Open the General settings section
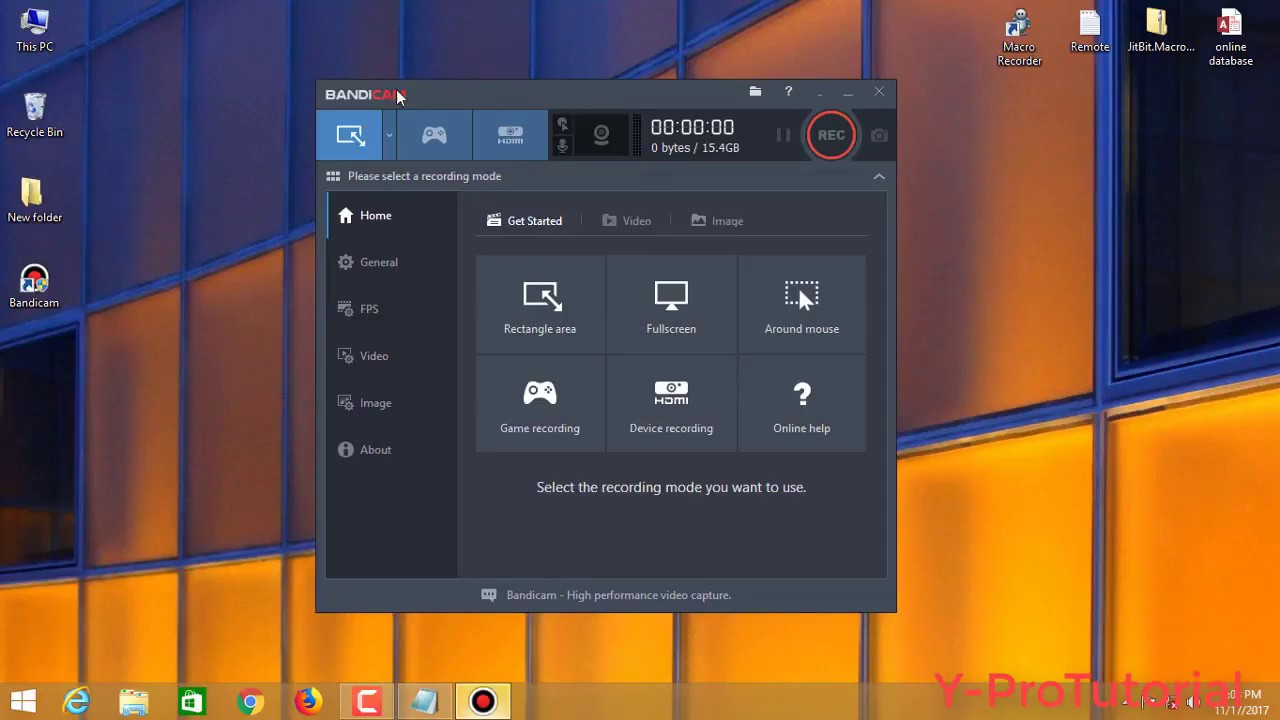1280x720 pixels. click(392, 262)
